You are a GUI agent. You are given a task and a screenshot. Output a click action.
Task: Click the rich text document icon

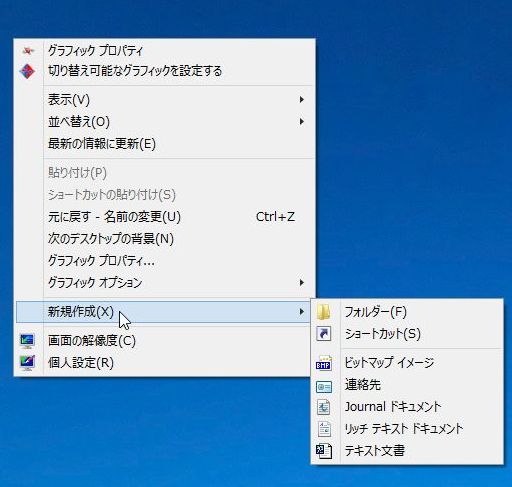pos(324,429)
